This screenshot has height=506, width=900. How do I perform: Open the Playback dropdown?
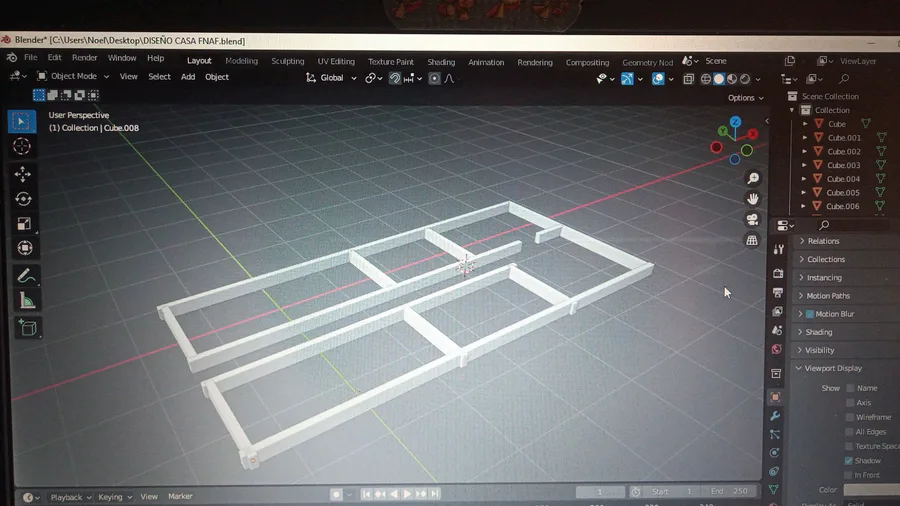pos(71,497)
